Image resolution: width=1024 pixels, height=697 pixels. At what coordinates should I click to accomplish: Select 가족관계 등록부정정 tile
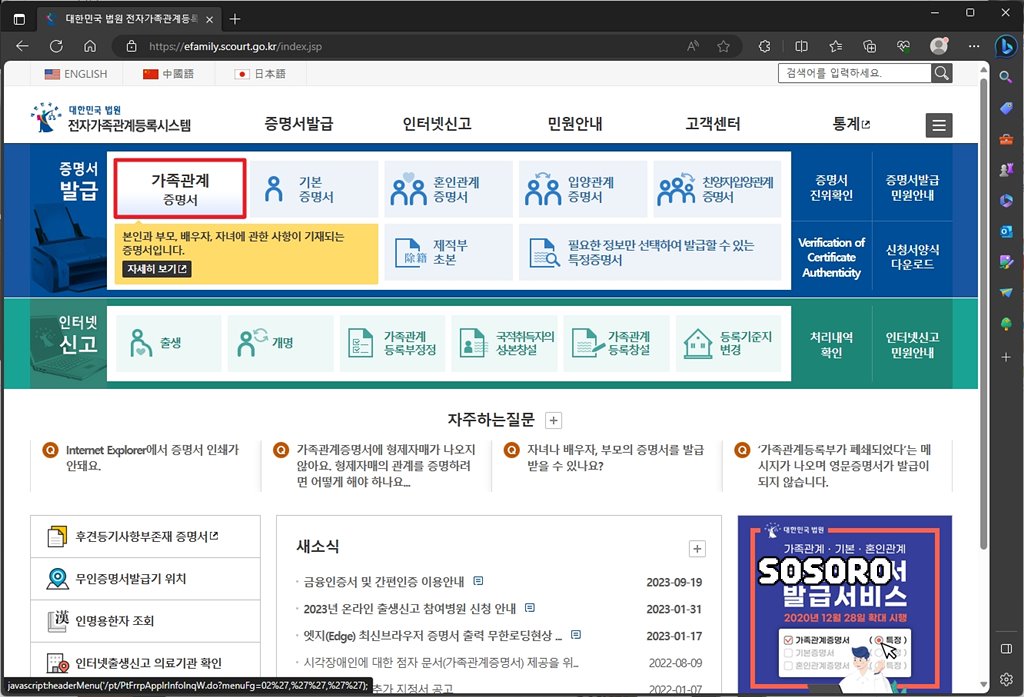tap(392, 343)
